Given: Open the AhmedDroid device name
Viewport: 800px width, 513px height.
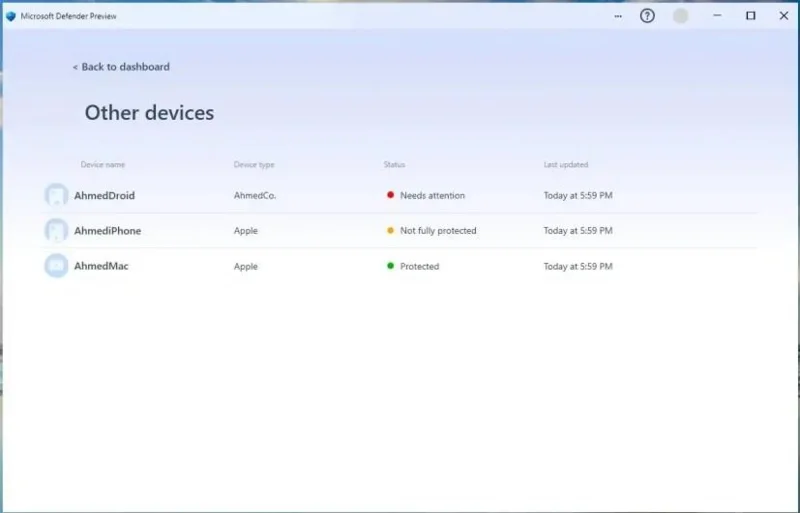Looking at the screenshot, I should (105, 196).
